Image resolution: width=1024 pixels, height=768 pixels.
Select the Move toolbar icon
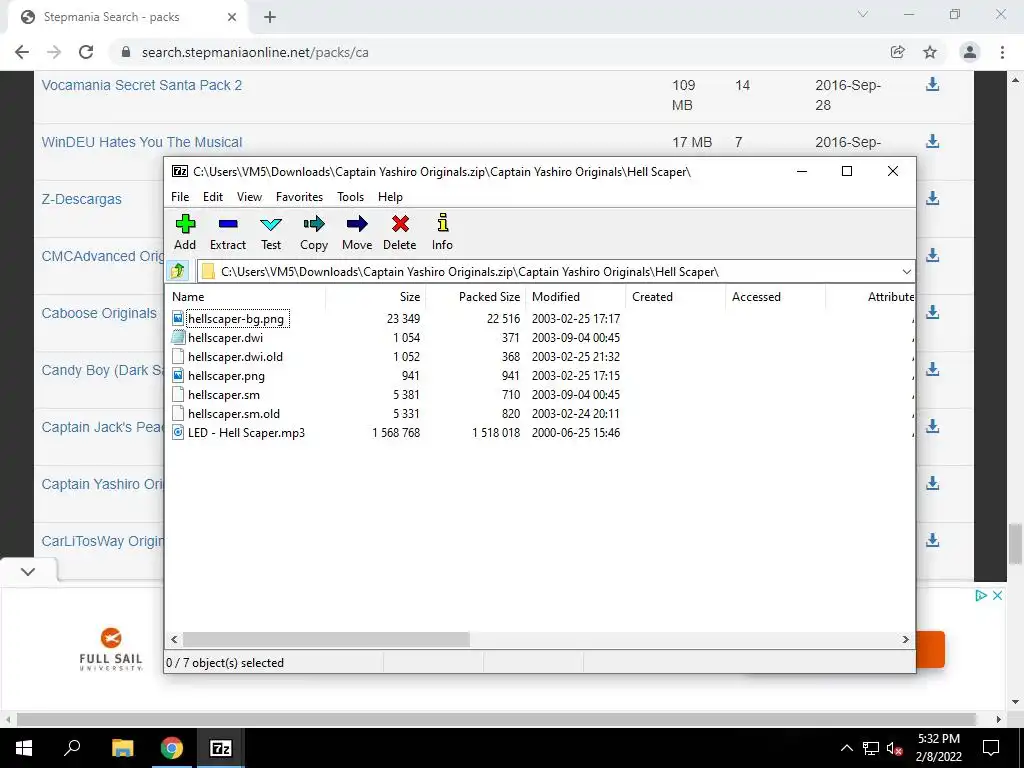click(357, 224)
